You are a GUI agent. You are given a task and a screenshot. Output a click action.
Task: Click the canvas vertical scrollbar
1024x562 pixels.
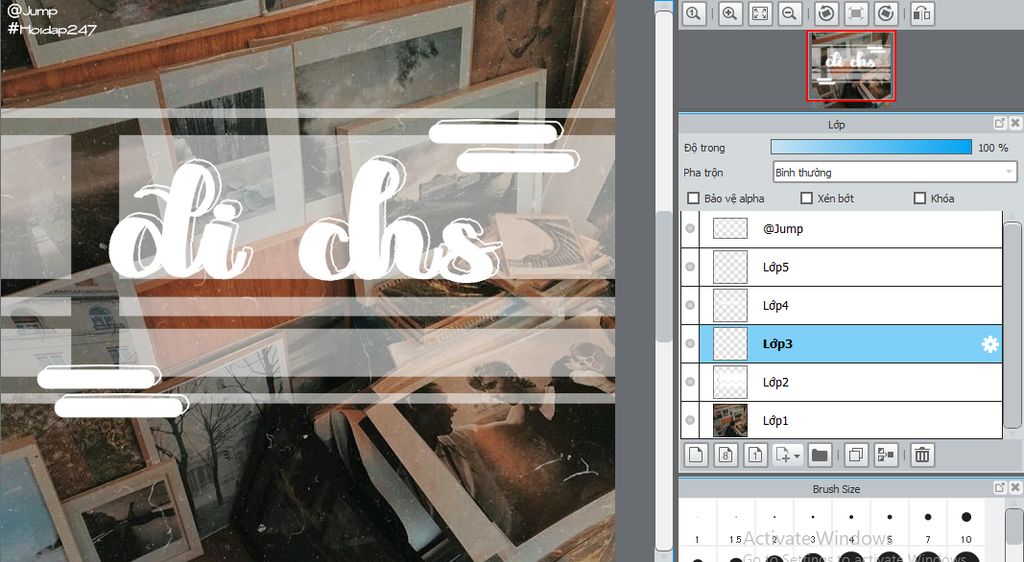coord(664,276)
